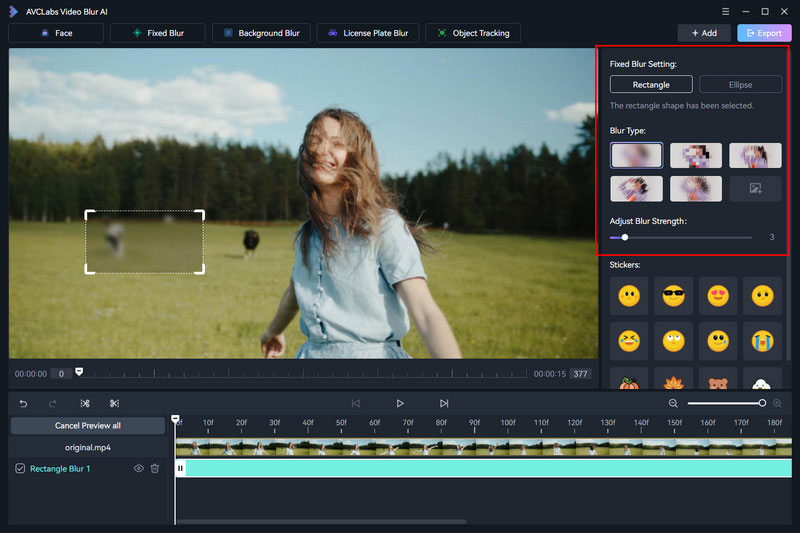Pick the smiling tear emoji sticker
The width and height of the screenshot is (800, 533).
718,341
